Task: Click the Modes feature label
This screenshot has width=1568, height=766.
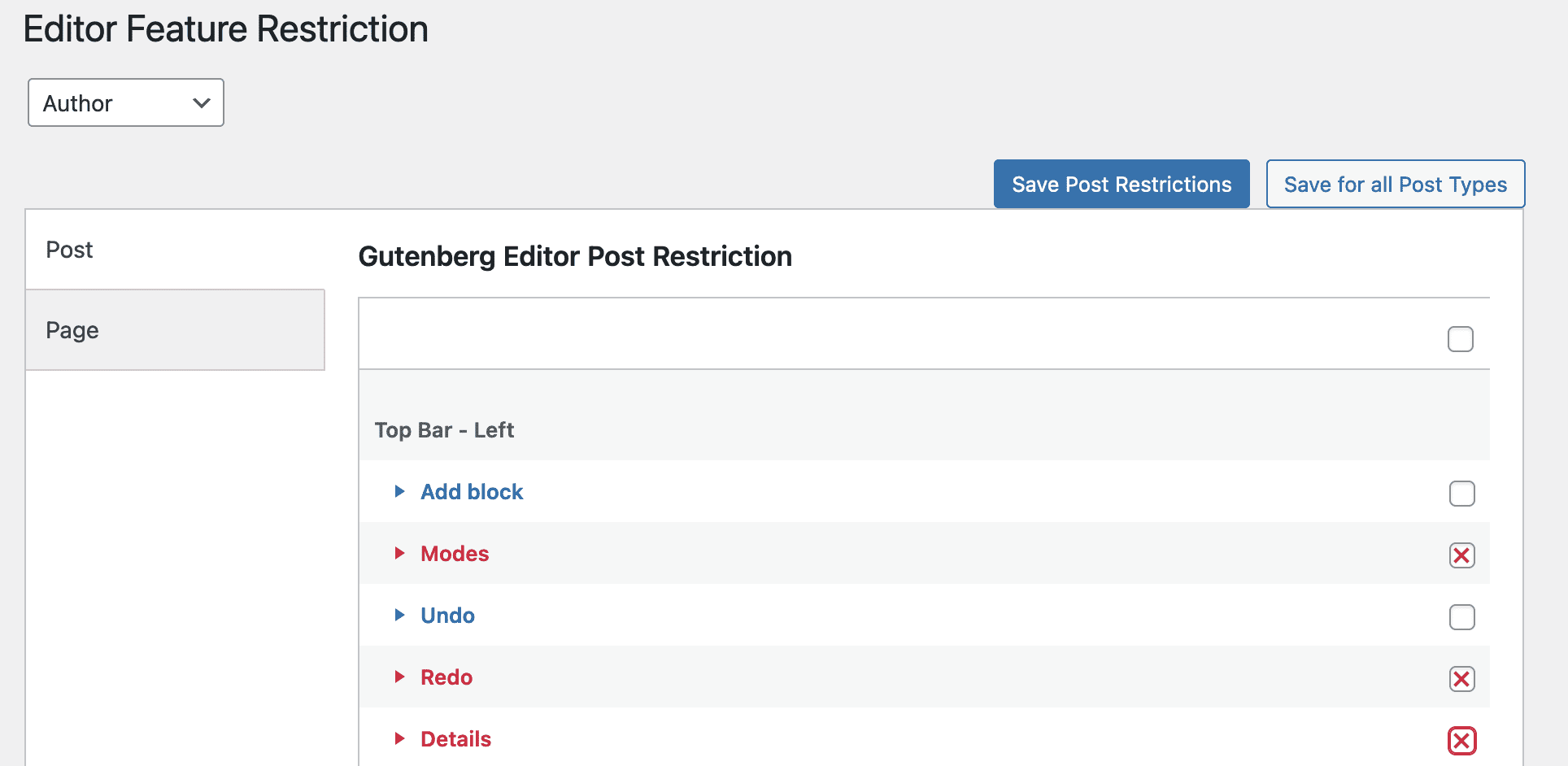Action: pyautogui.click(x=455, y=554)
